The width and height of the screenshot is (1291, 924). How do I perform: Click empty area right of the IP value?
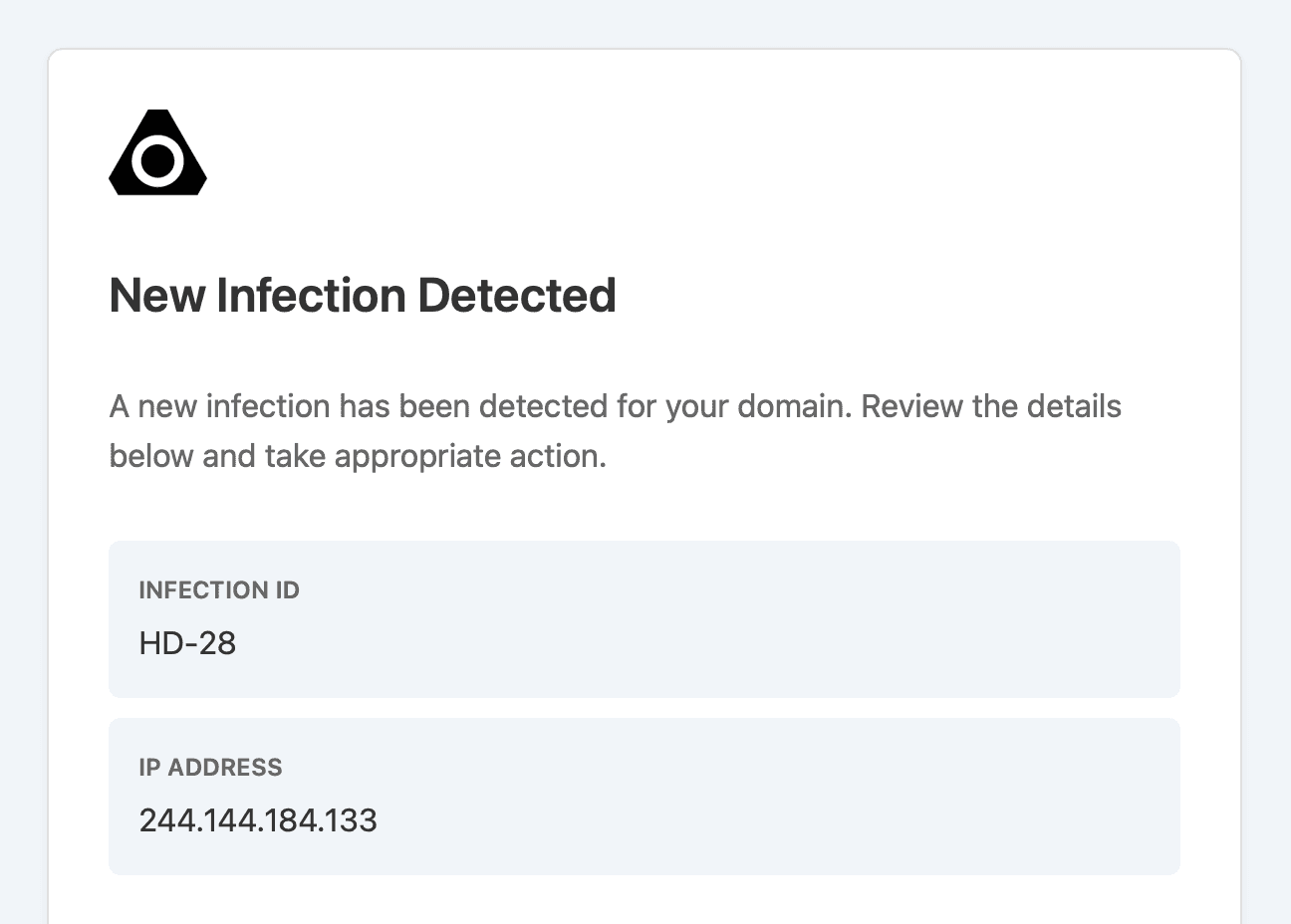[777, 820]
